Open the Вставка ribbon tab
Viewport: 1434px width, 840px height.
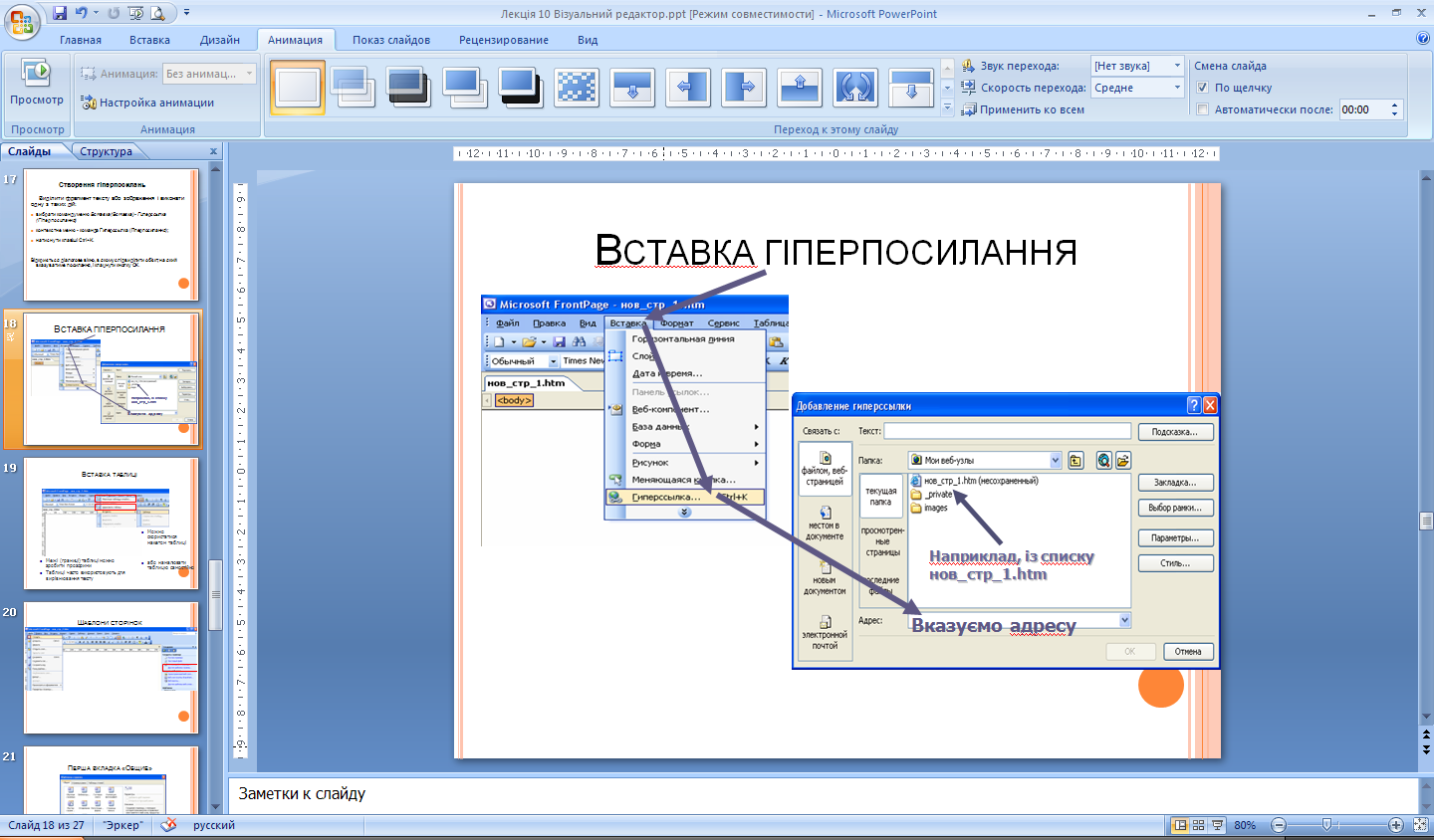pyautogui.click(x=149, y=40)
